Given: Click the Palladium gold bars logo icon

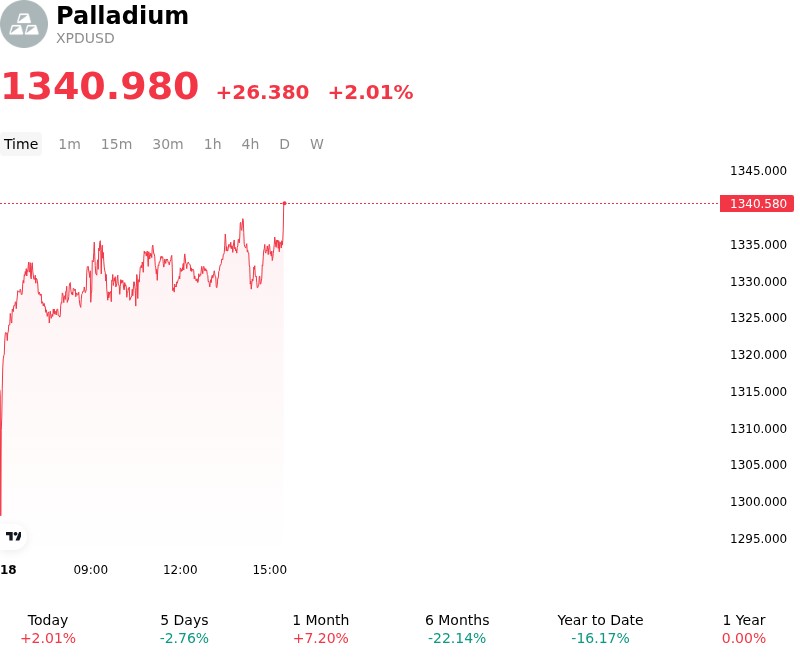Looking at the screenshot, I should coord(23,24).
